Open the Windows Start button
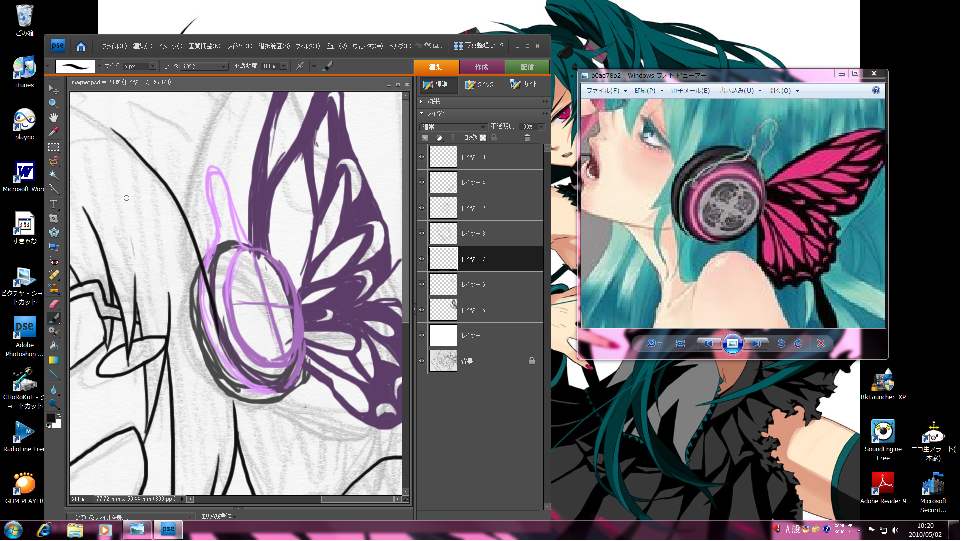Screen dimensions: 961x541 13,529
